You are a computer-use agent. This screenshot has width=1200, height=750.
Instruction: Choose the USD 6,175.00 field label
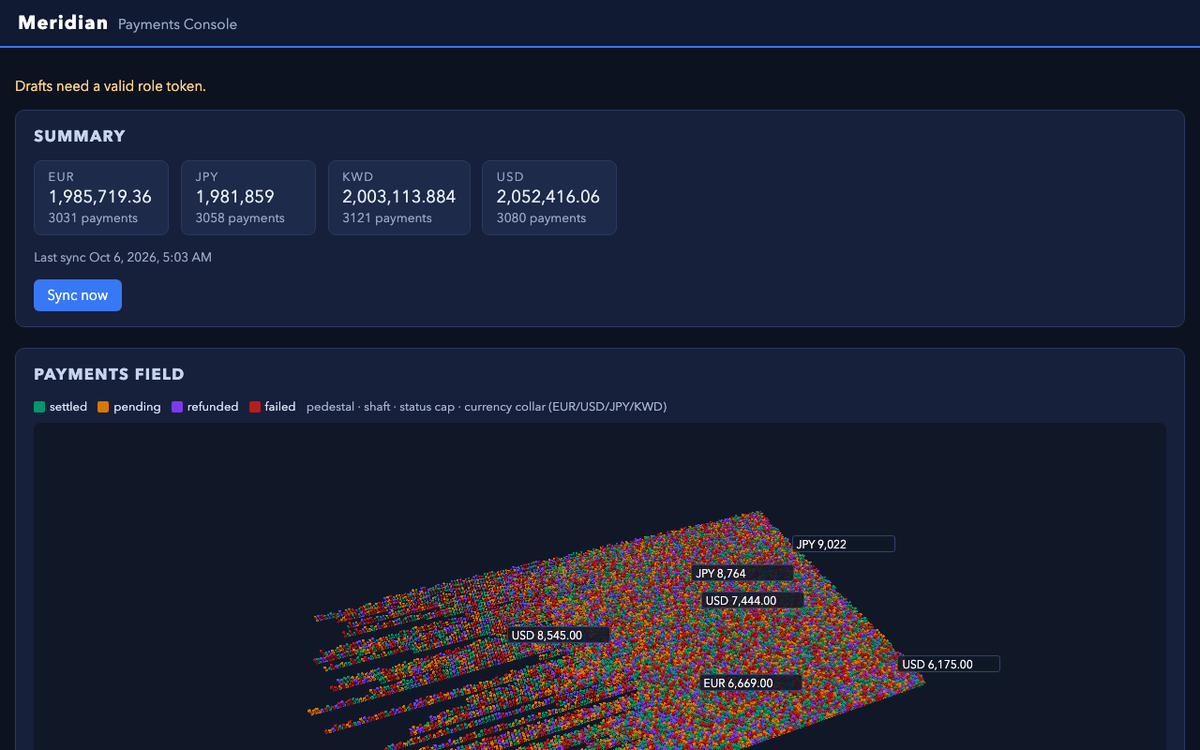(x=949, y=664)
